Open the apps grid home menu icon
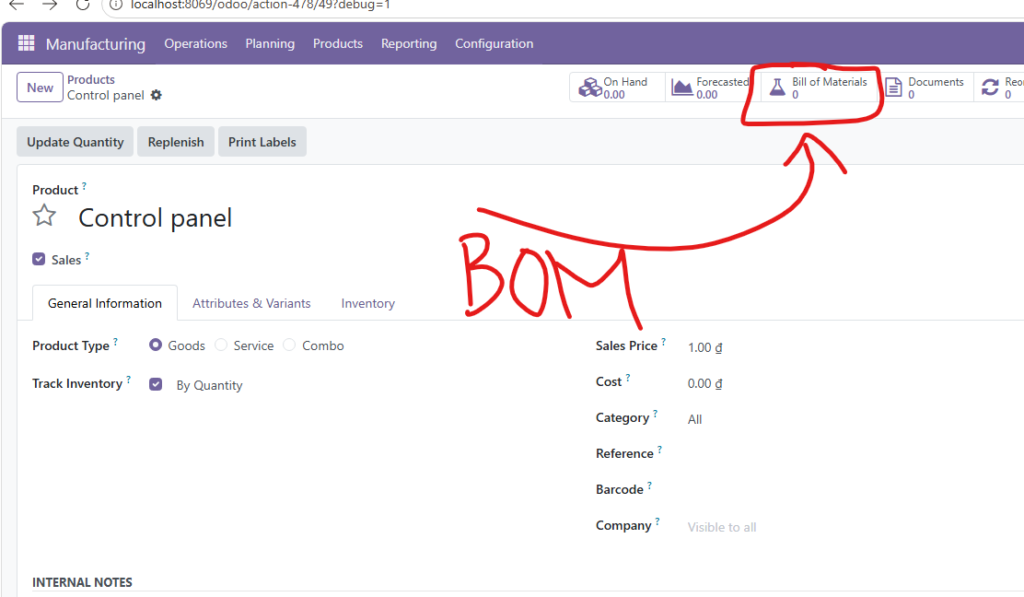 point(26,44)
